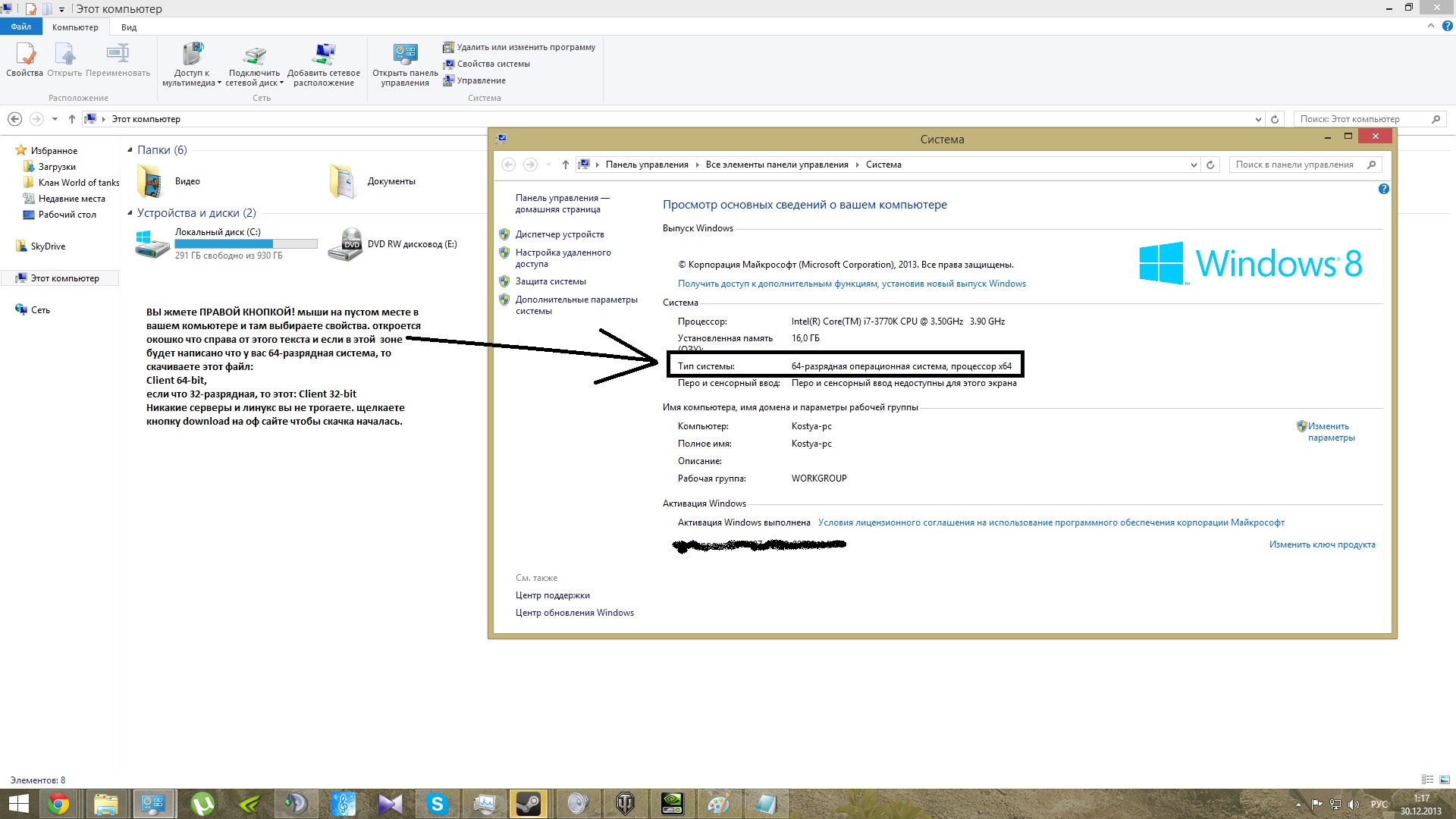Switch to the View (Вид) ribbon tab

[129, 27]
